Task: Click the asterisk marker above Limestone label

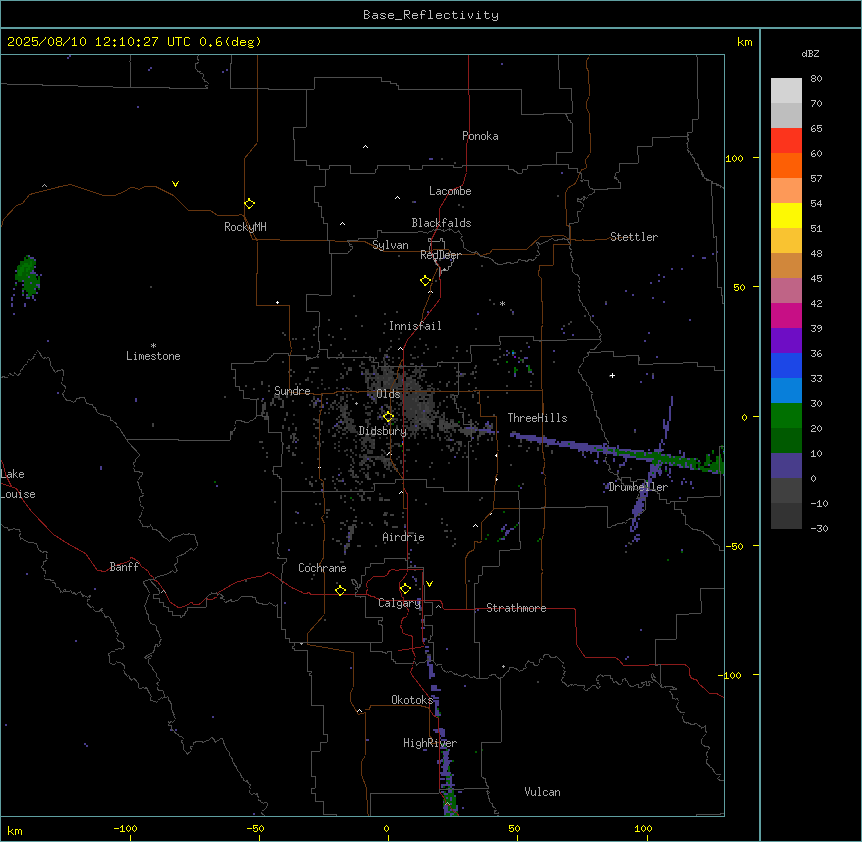Action: [x=153, y=345]
